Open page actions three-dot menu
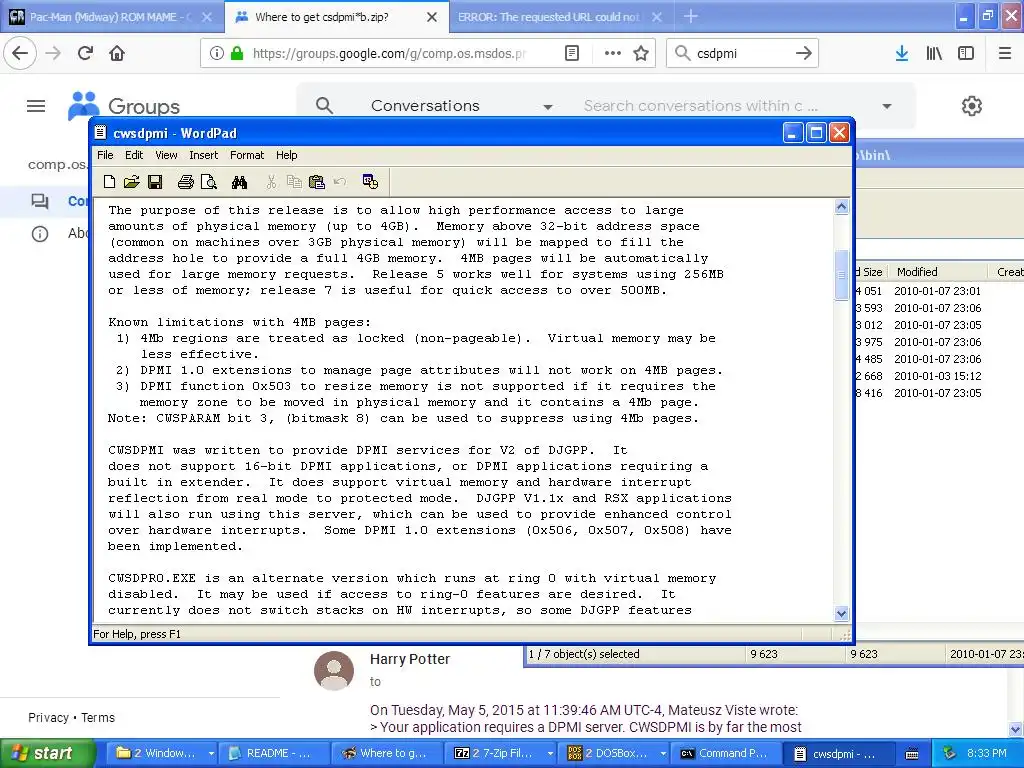This screenshot has height=768, width=1024. [x=613, y=53]
